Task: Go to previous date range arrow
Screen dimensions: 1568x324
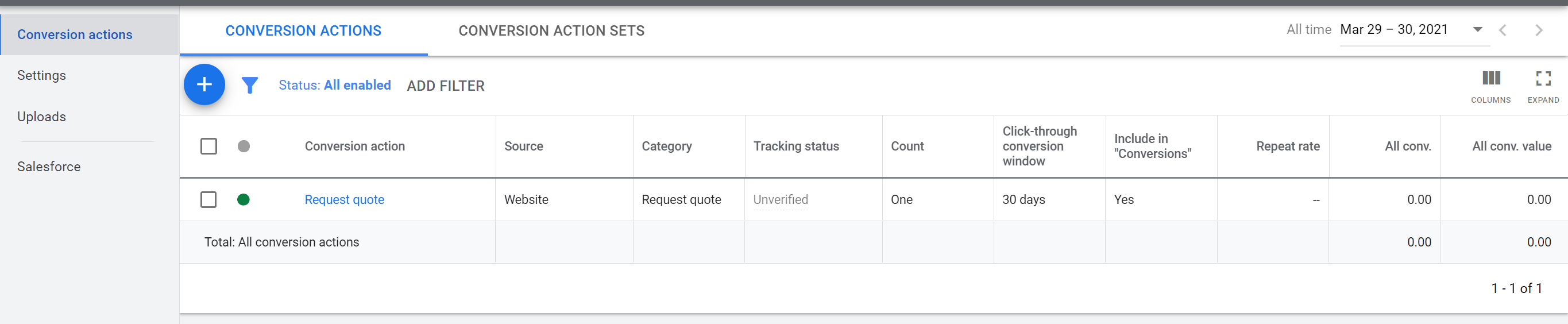Action: tap(1503, 30)
